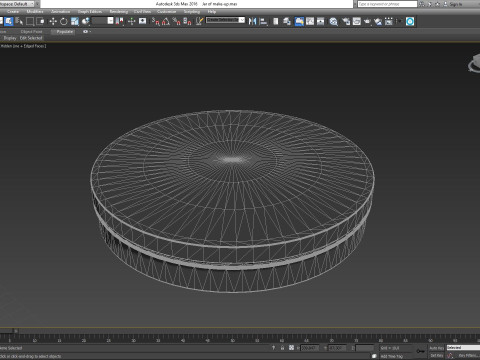This screenshot has height=360, width=480.
Task: Open the Create Selection Set dropdown
Action: 225,20
